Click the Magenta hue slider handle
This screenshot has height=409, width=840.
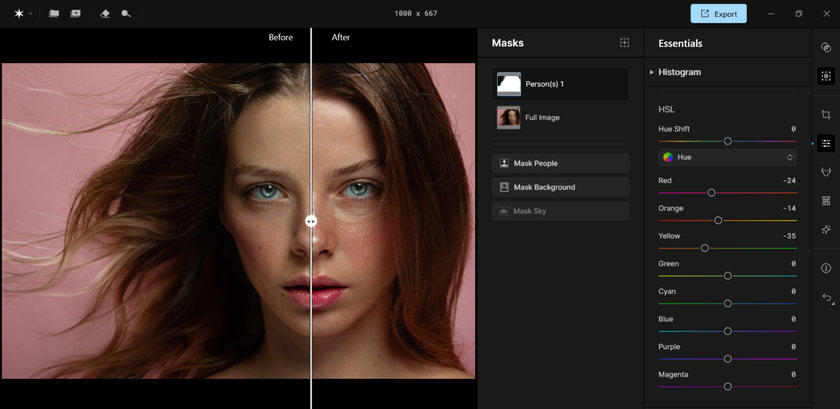point(728,386)
